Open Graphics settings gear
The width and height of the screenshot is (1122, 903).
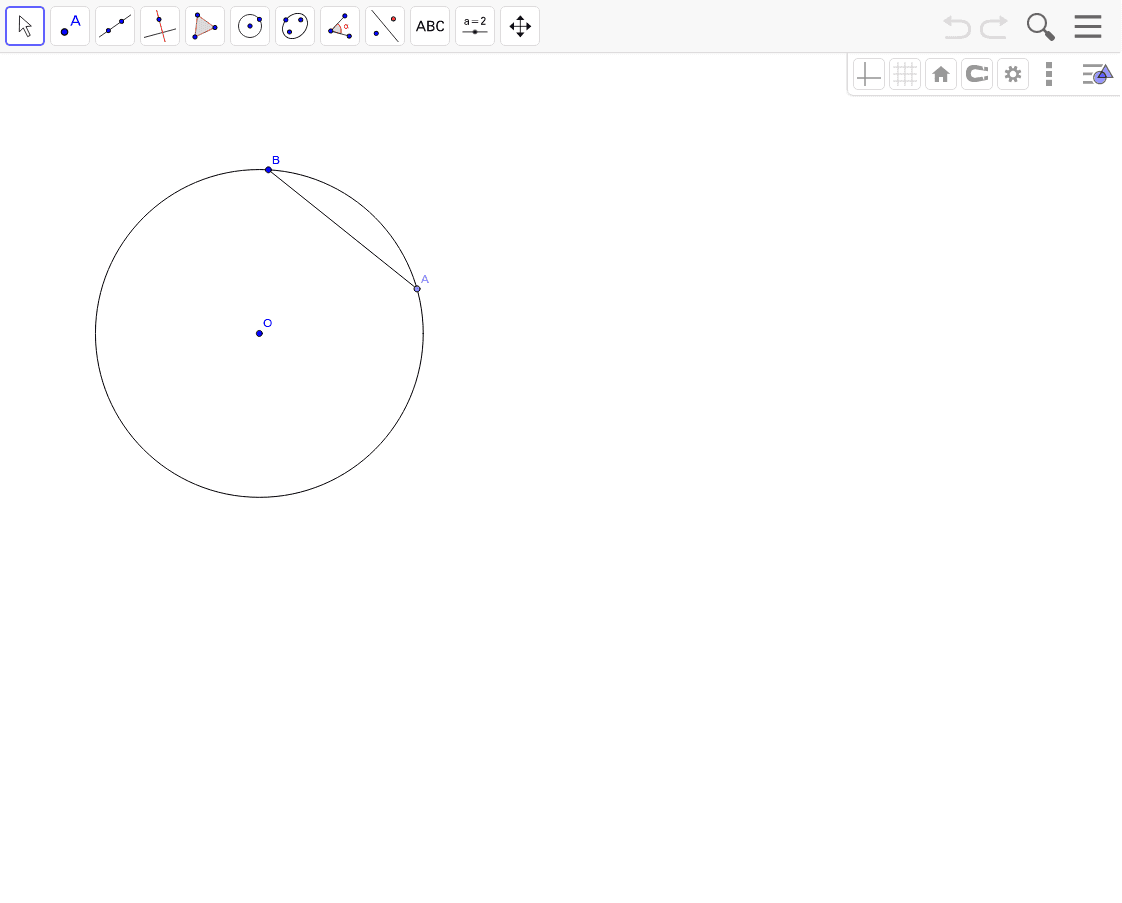point(1013,74)
